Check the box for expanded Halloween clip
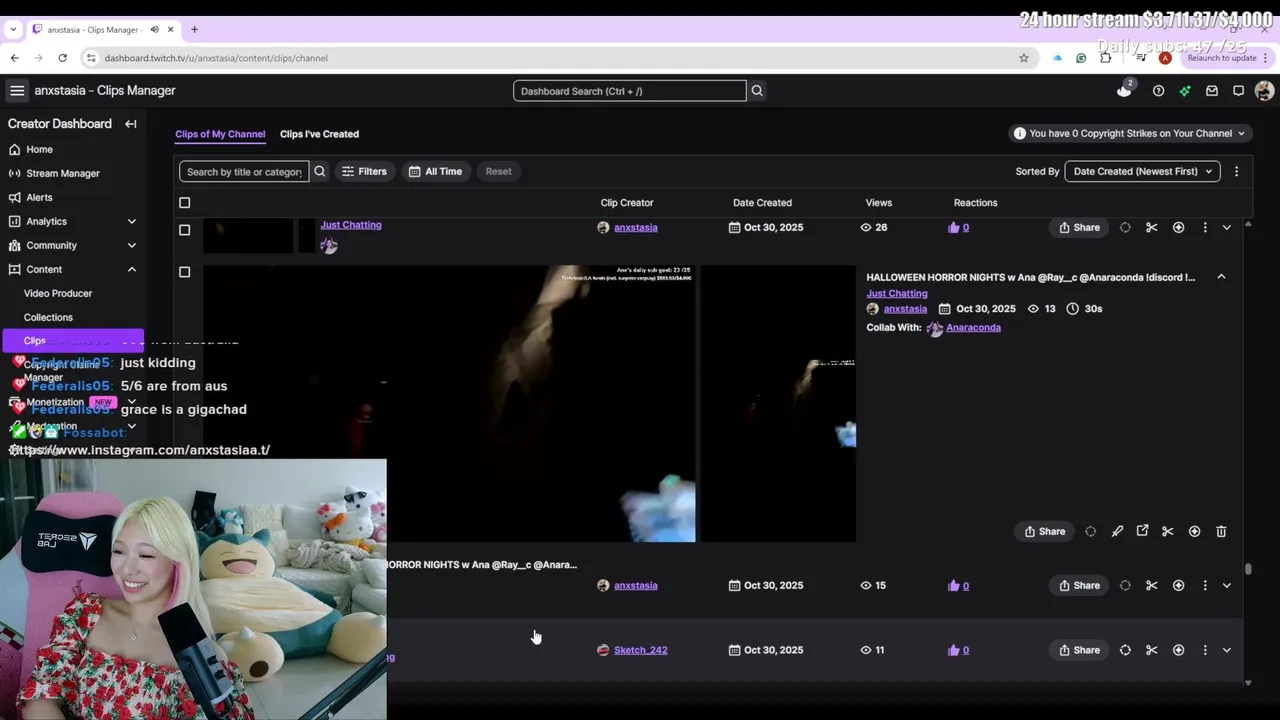The width and height of the screenshot is (1280, 720). pyautogui.click(x=184, y=272)
